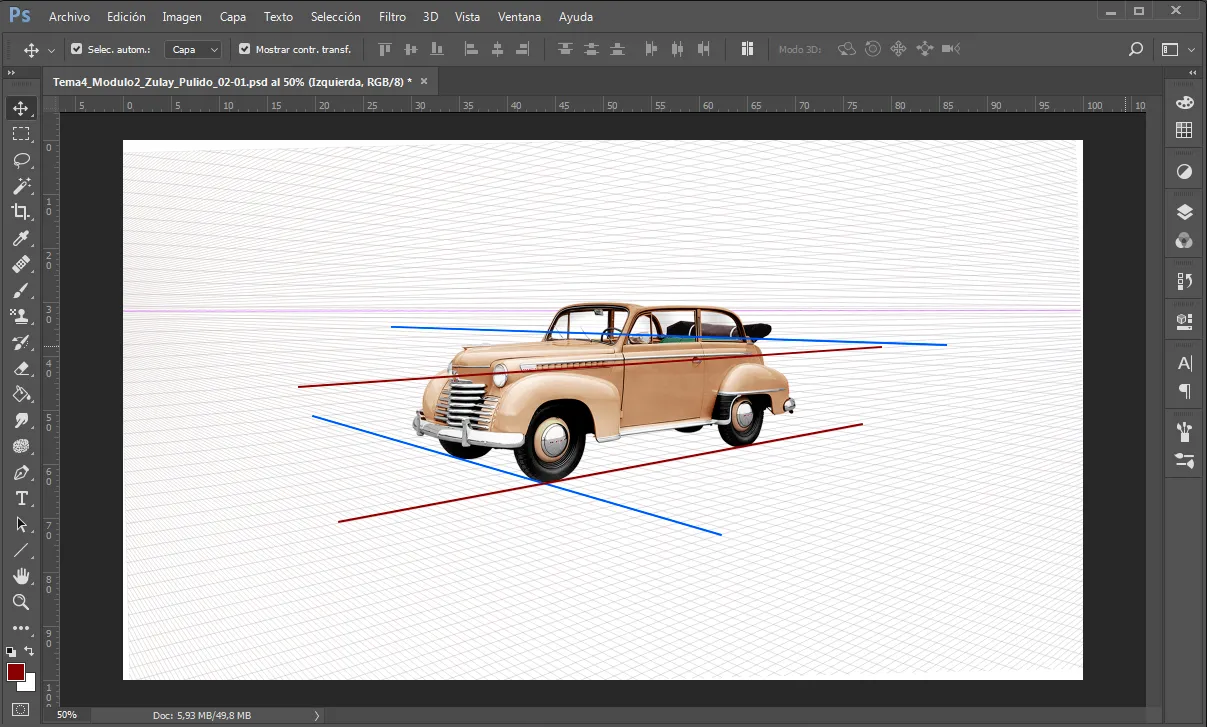Image resolution: width=1207 pixels, height=727 pixels.
Task: Select the Lasso tool
Action: [x=21, y=160]
